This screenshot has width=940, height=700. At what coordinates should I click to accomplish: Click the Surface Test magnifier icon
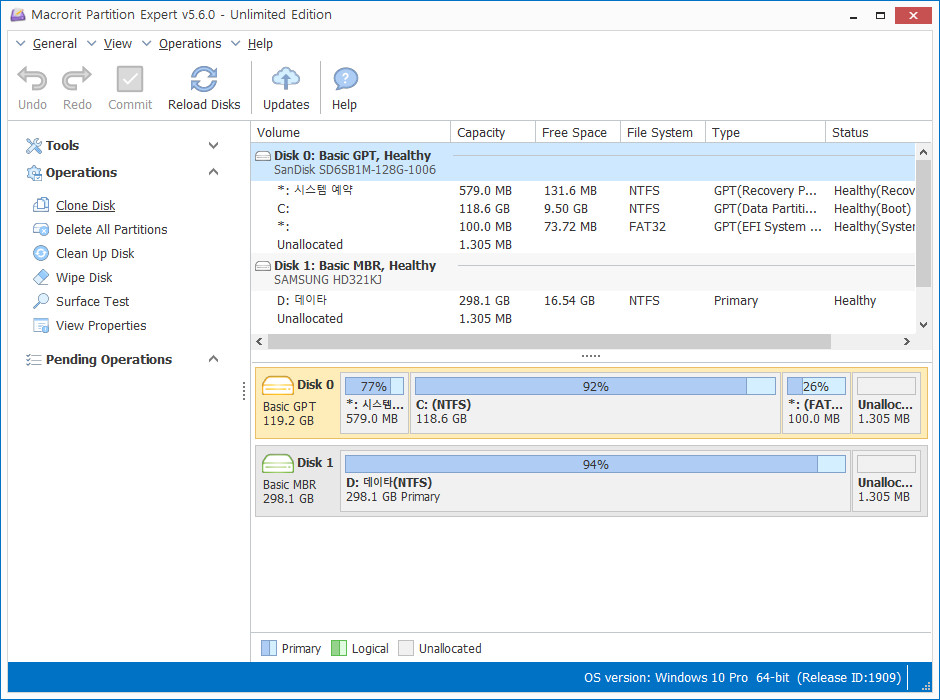41,301
